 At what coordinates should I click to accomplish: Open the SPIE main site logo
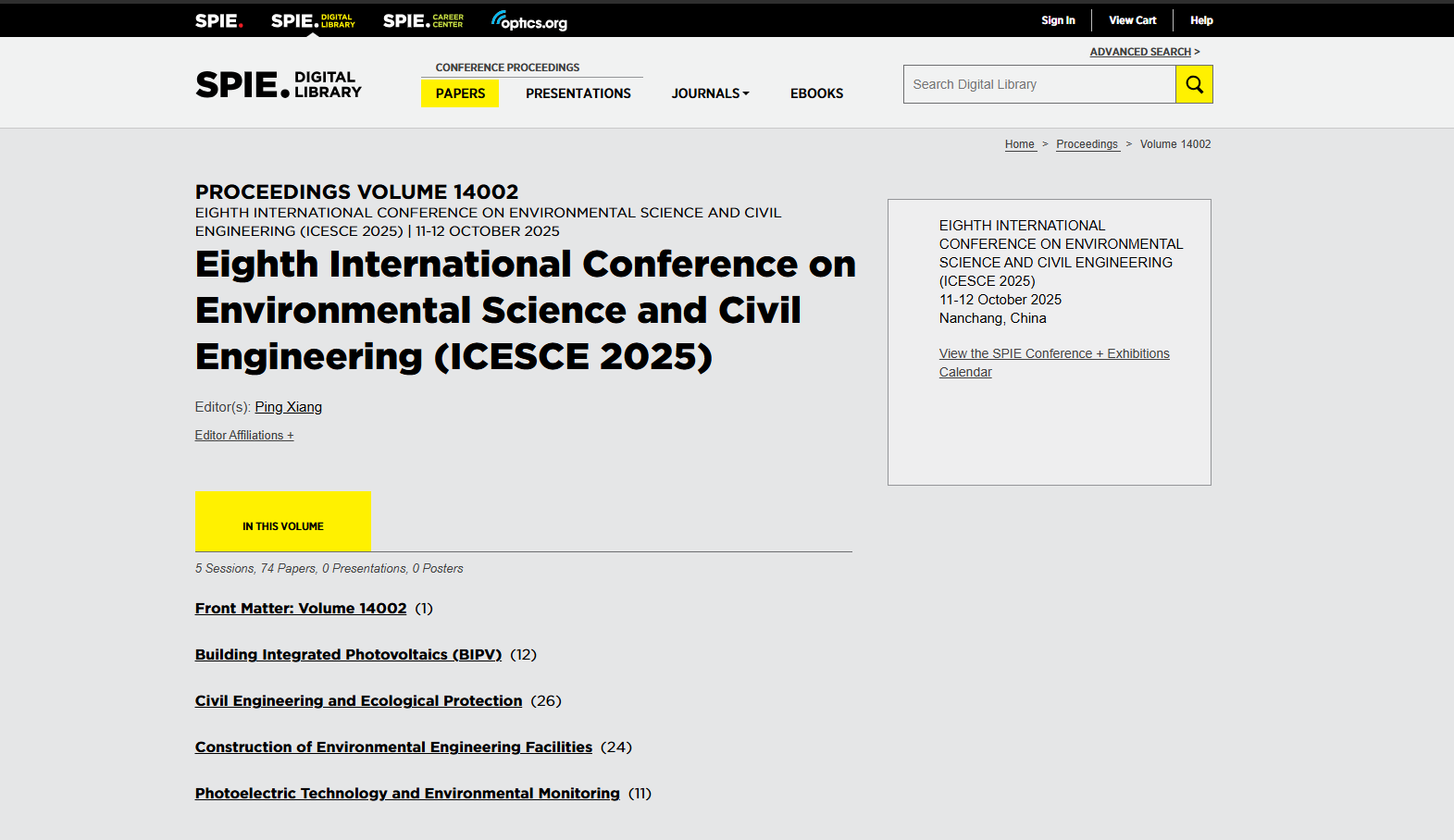tap(218, 20)
